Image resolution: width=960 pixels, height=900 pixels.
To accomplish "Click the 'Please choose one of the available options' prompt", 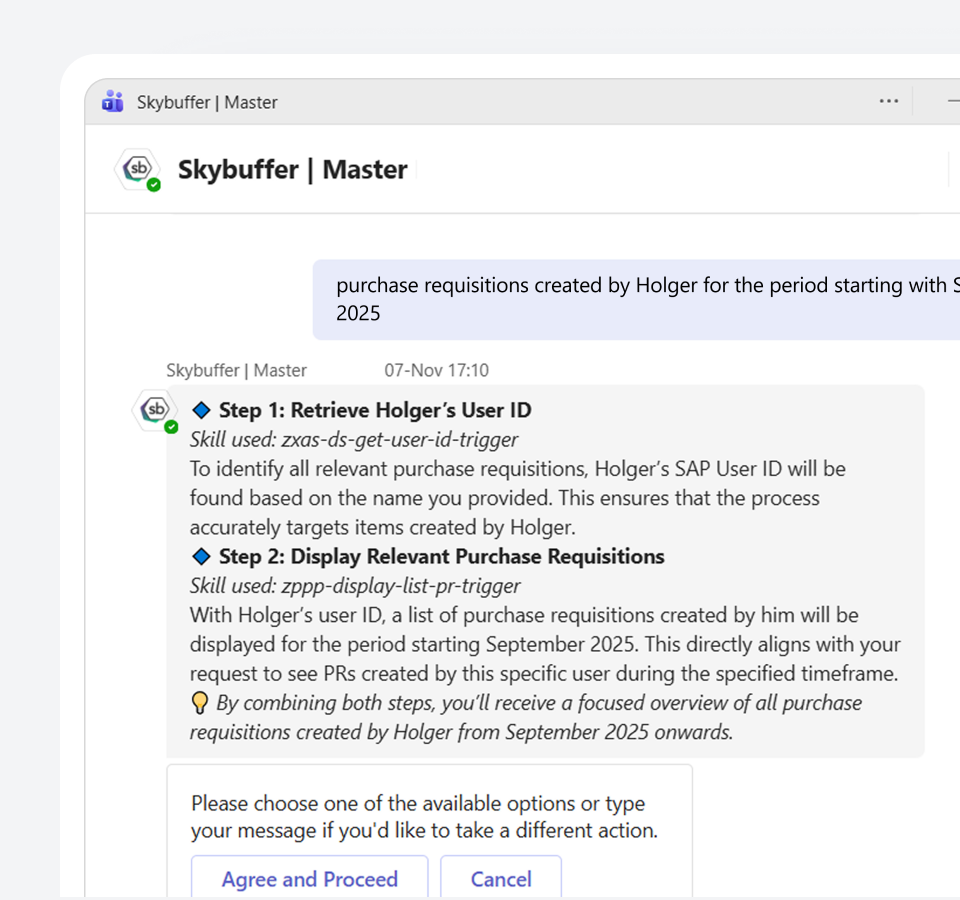I will [424, 816].
